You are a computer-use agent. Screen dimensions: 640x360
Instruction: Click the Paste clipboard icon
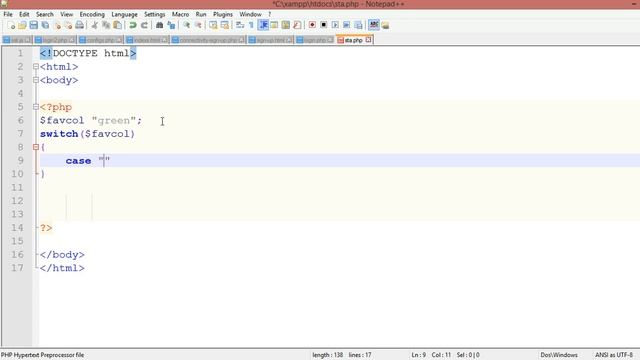point(118,25)
